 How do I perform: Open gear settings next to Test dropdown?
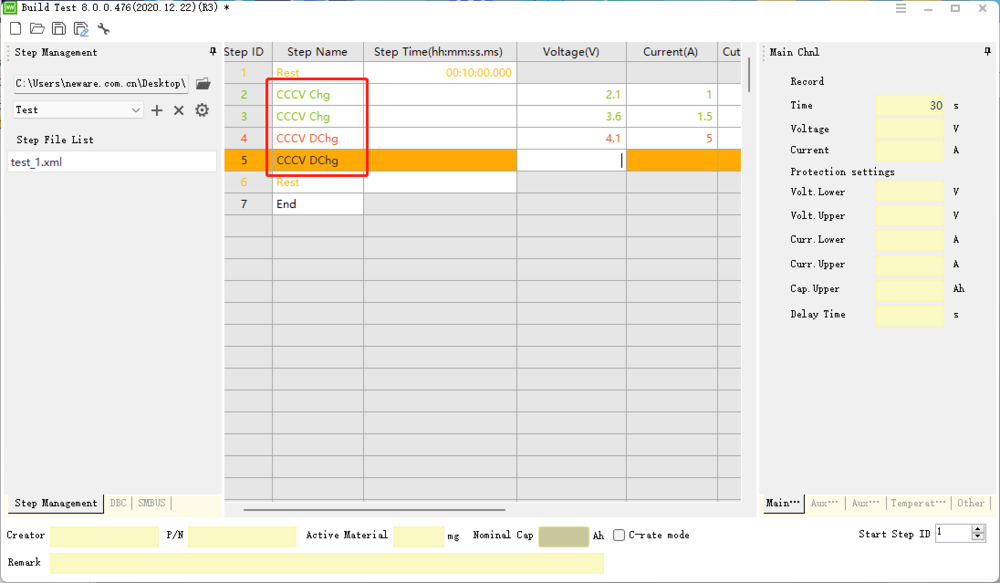tap(202, 110)
